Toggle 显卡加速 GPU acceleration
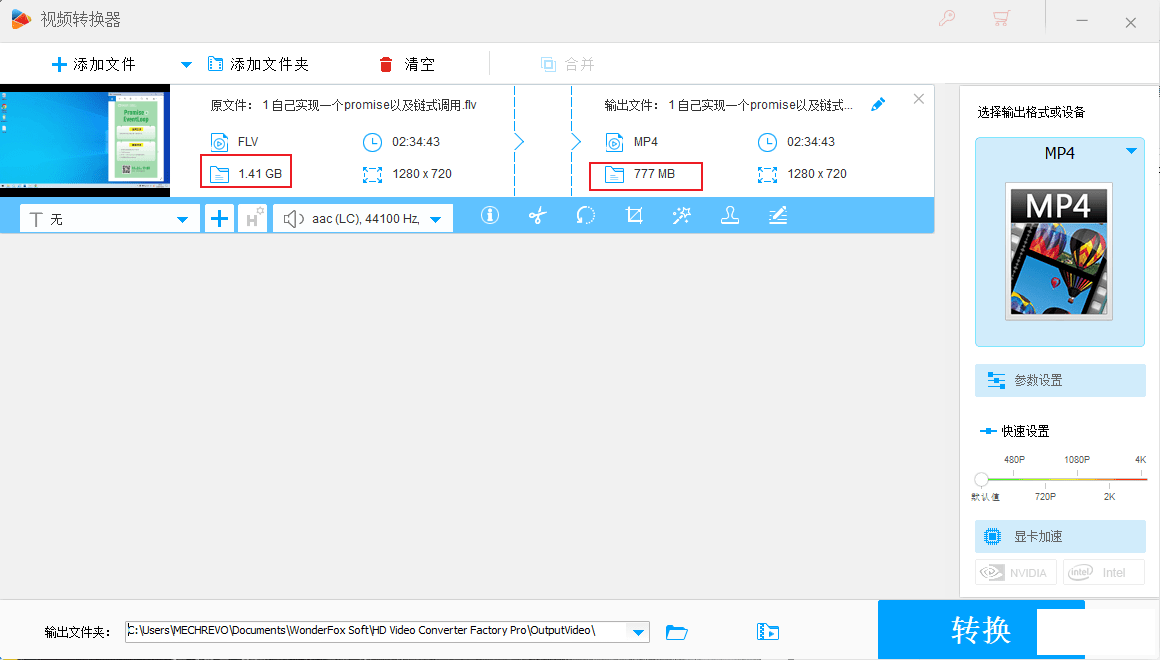This screenshot has height=660, width=1160. (1060, 536)
